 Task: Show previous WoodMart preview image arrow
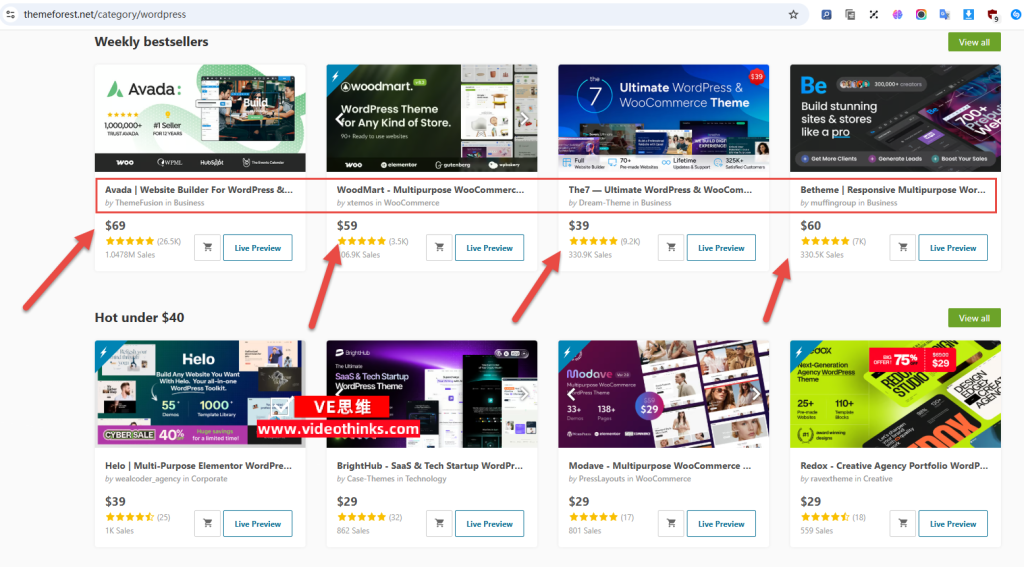click(340, 119)
